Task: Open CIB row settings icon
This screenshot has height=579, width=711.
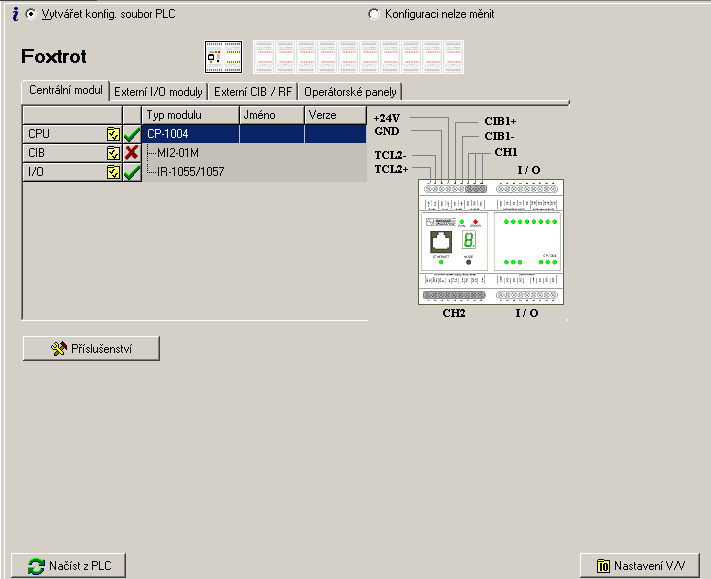Action: tap(113, 153)
